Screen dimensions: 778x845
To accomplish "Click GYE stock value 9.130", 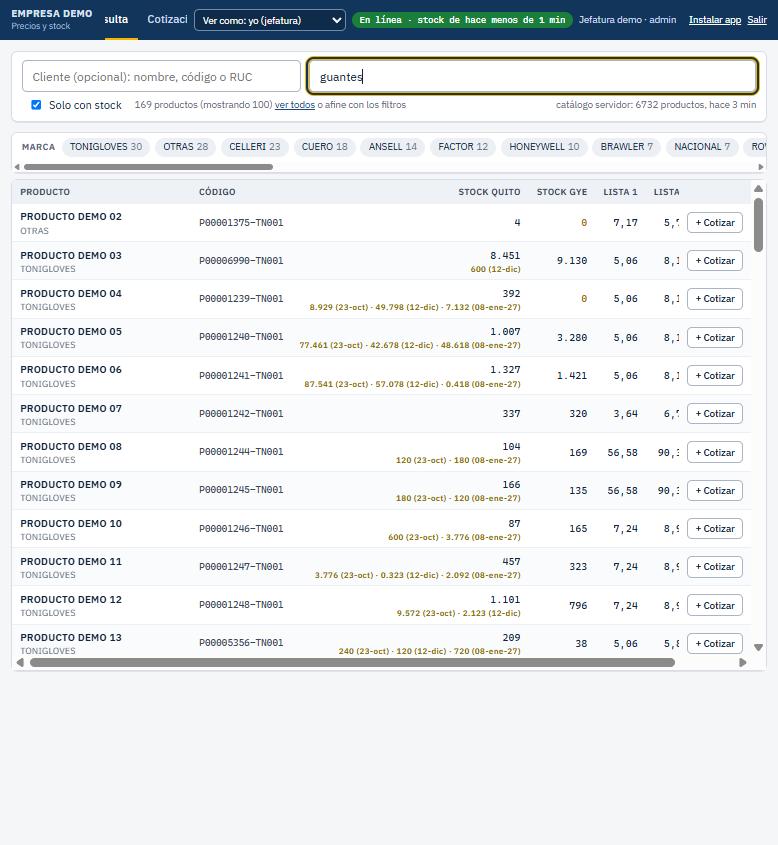I will pyautogui.click(x=572, y=261).
